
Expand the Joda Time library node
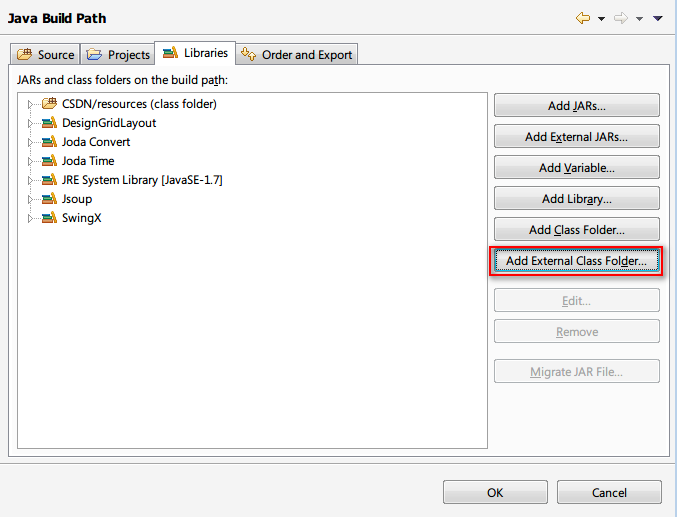30,161
